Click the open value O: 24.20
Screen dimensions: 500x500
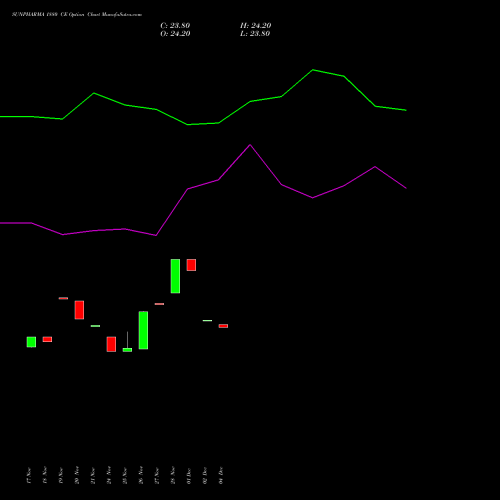(175, 34)
